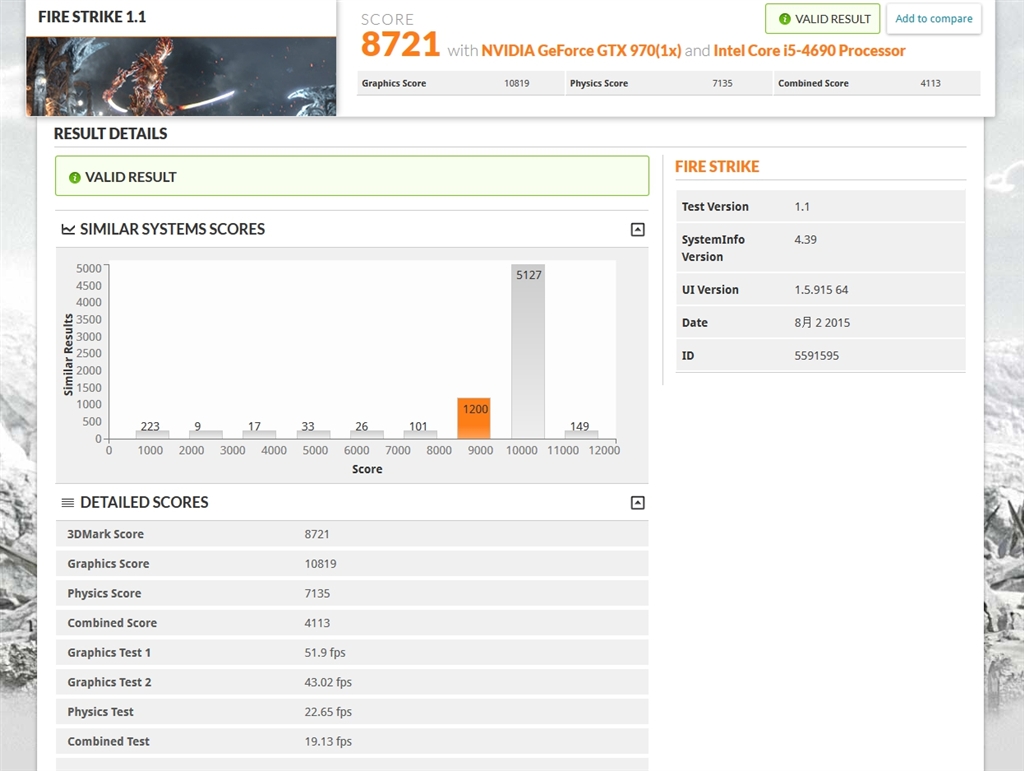Select the 149 histogram bar
The width and height of the screenshot is (1024, 771).
pyautogui.click(x=581, y=434)
